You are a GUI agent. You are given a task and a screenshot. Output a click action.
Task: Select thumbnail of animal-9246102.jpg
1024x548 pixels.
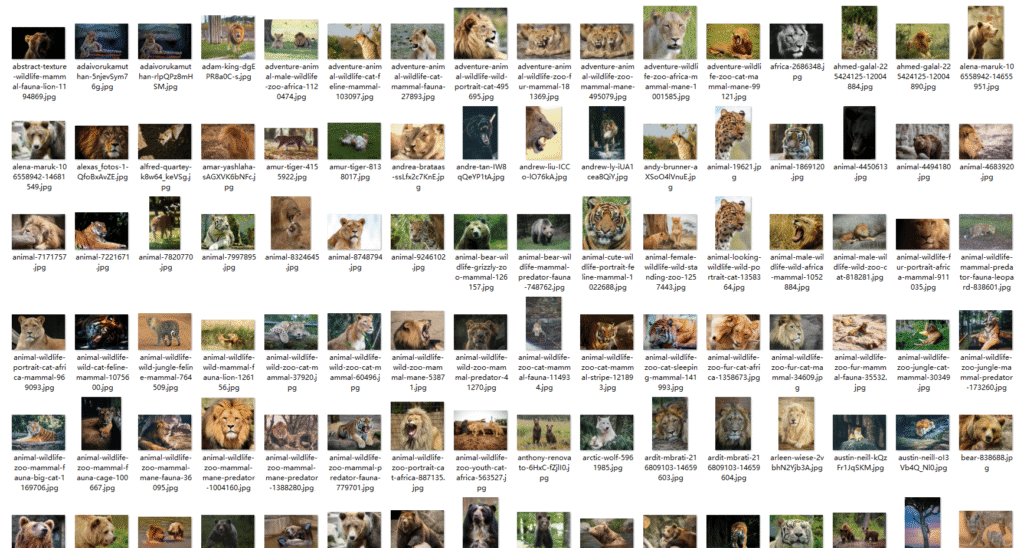(x=418, y=232)
